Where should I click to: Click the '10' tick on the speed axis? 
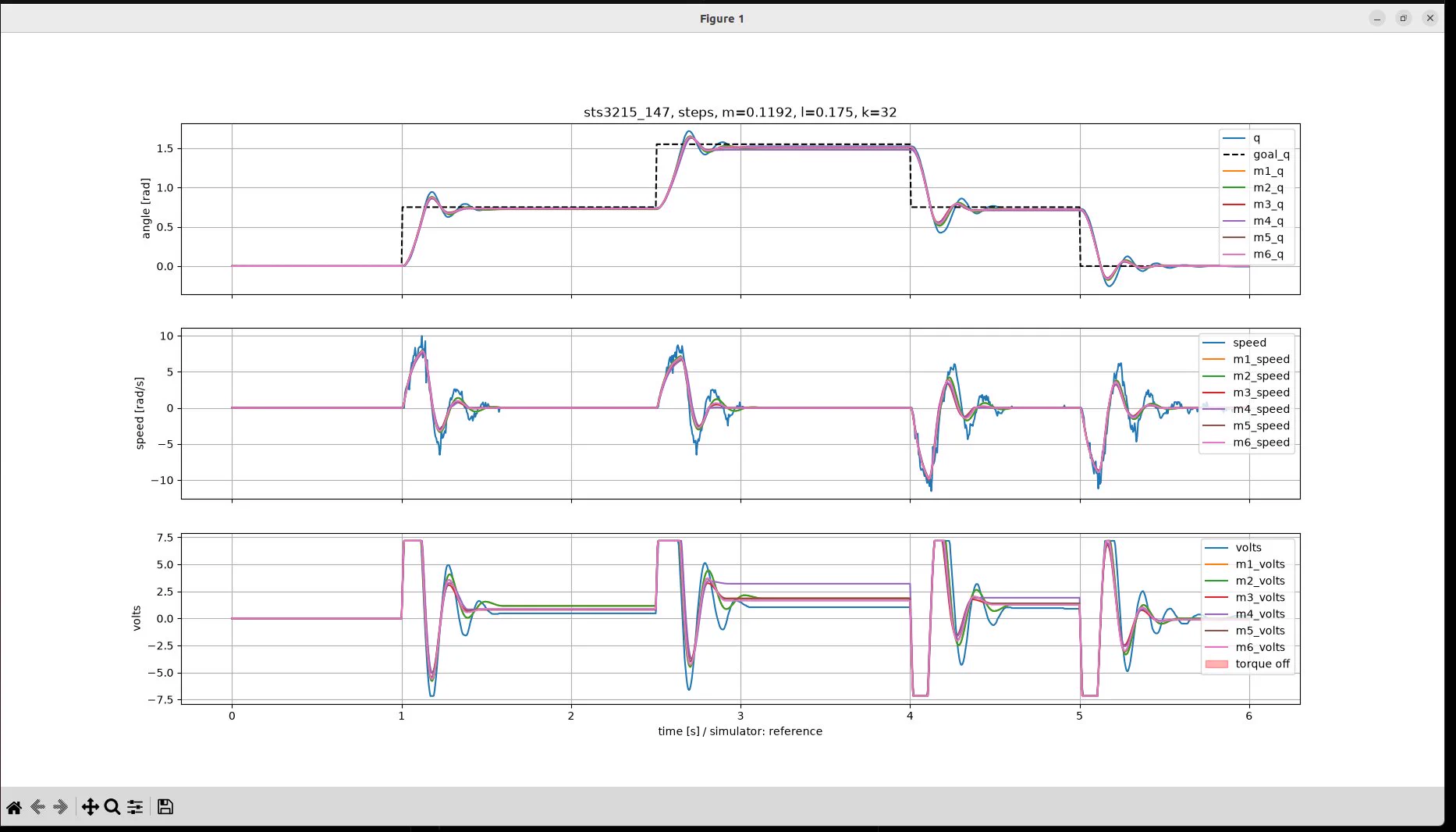coord(167,336)
